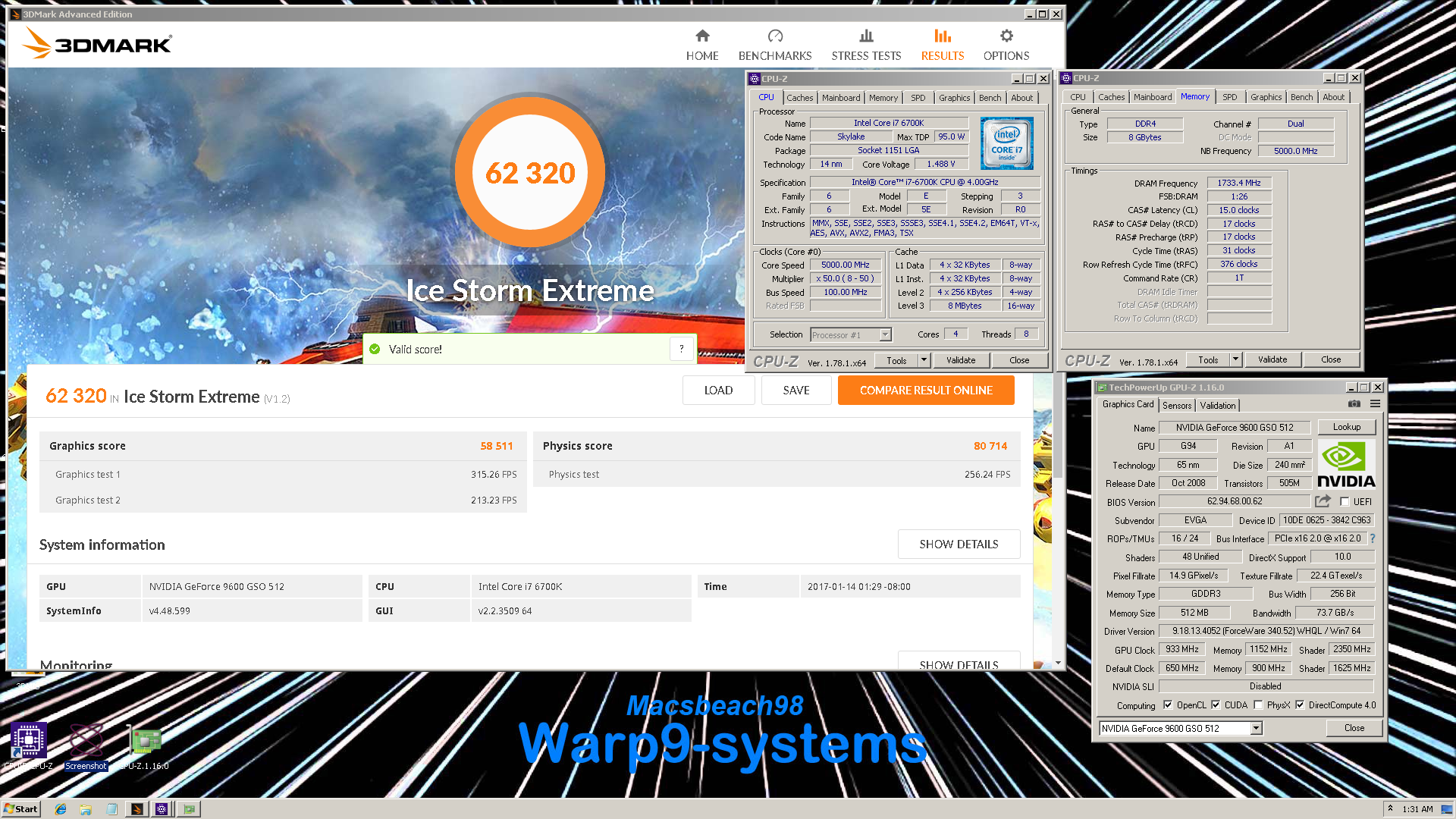Open Processor #1 selection dropdown in CPU-Z

[x=884, y=334]
